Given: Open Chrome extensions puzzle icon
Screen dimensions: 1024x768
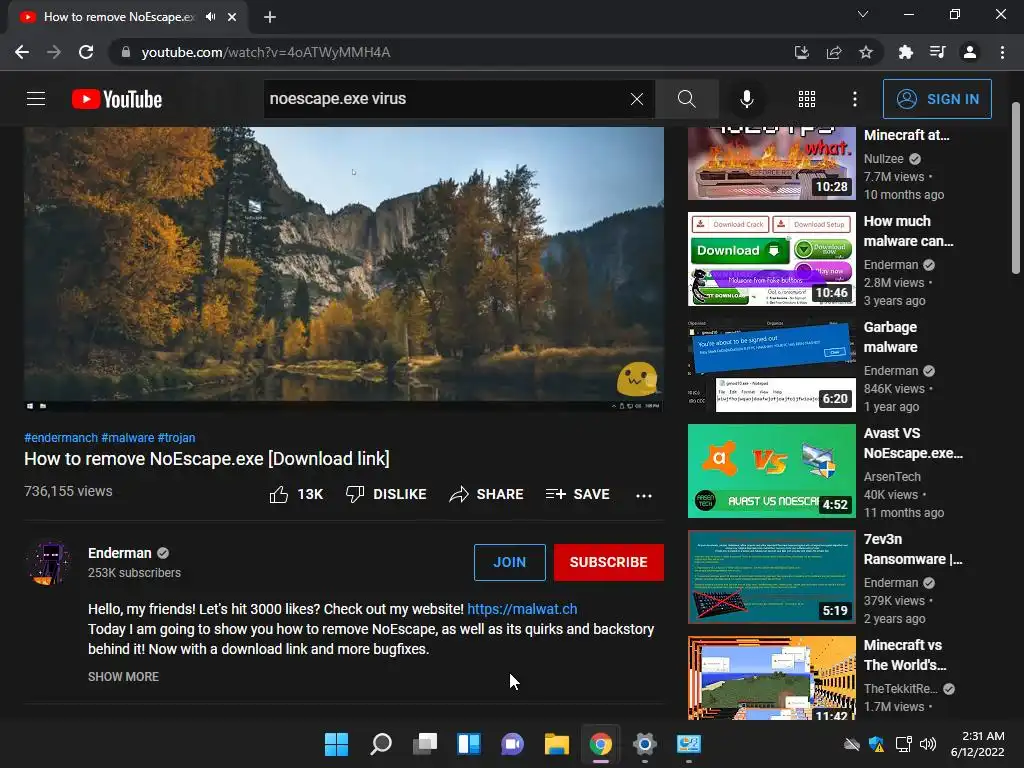Looking at the screenshot, I should coord(905,52).
